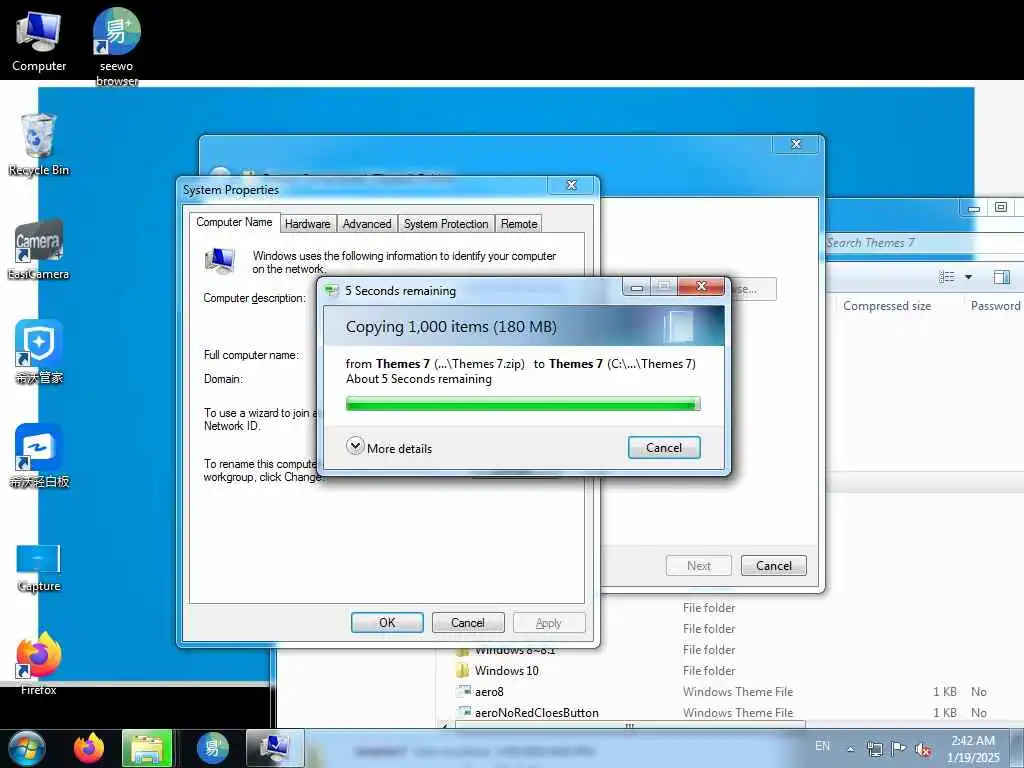Click the Explorer horizontal scrollbar

pyautogui.click(x=630, y=726)
